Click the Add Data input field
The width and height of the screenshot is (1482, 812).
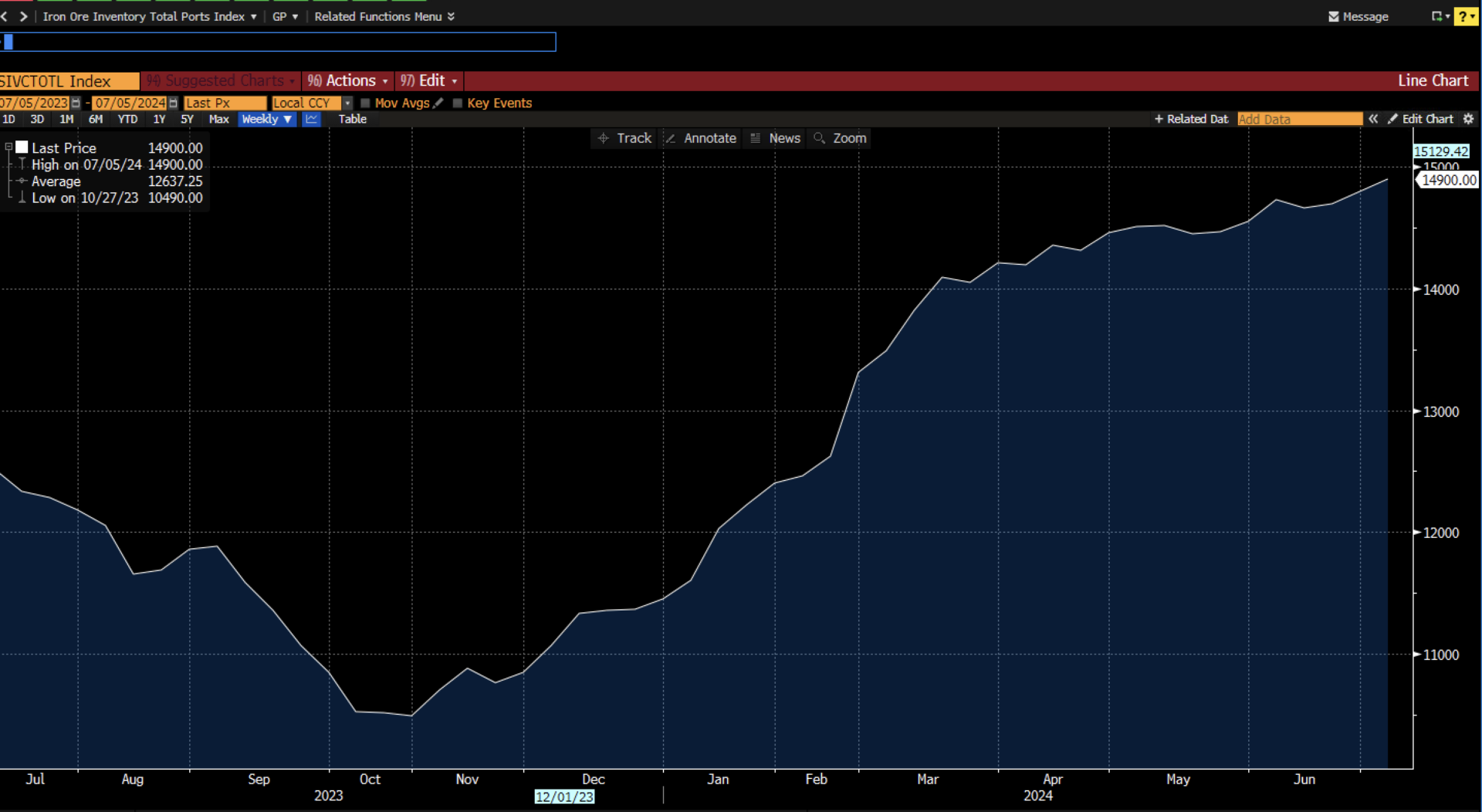pos(1299,119)
